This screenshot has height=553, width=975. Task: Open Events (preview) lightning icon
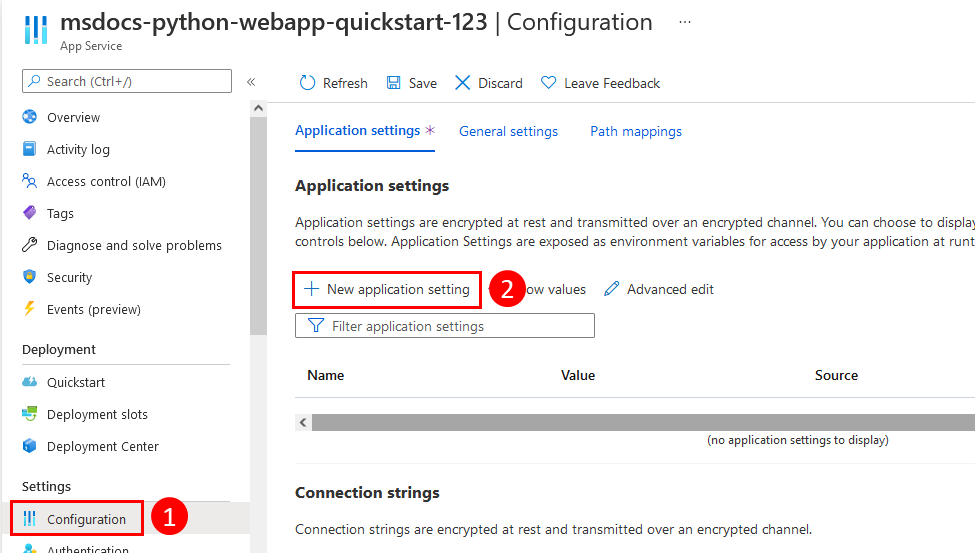pos(29,309)
